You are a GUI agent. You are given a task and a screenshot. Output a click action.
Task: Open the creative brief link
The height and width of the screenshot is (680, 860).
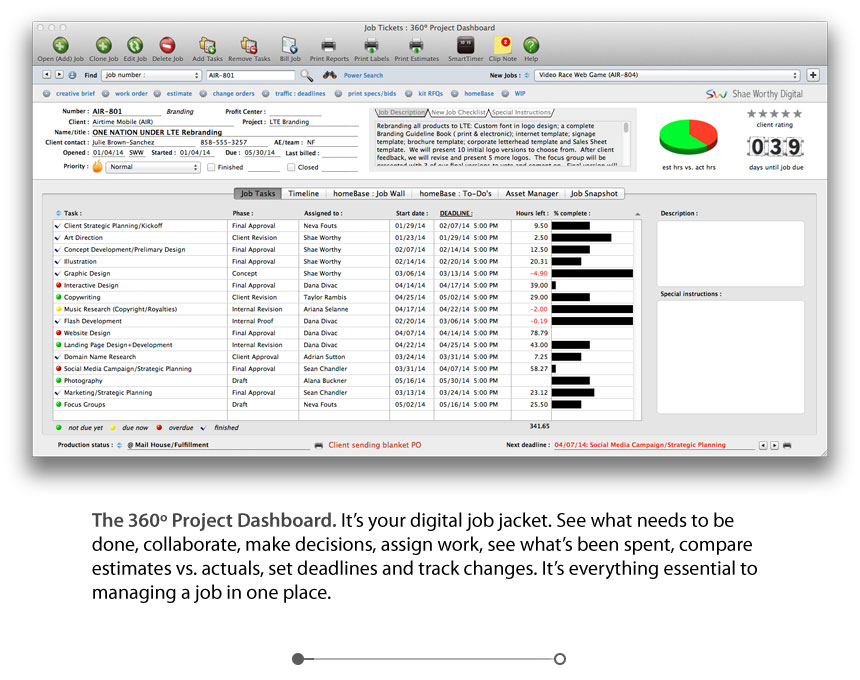[x=74, y=93]
